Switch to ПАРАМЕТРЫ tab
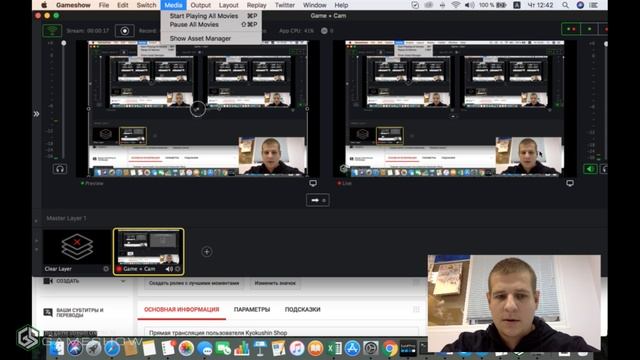The image size is (640, 360). point(252,310)
